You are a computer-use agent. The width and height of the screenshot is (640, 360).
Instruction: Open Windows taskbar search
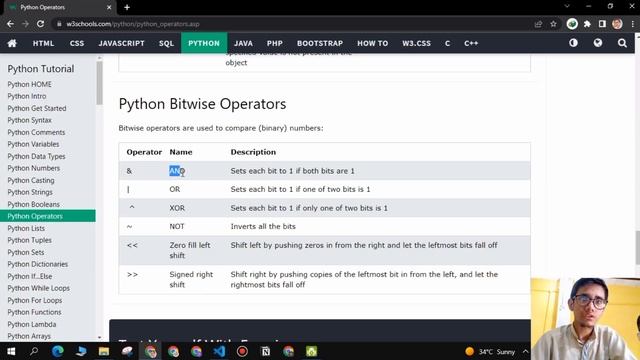34,351
